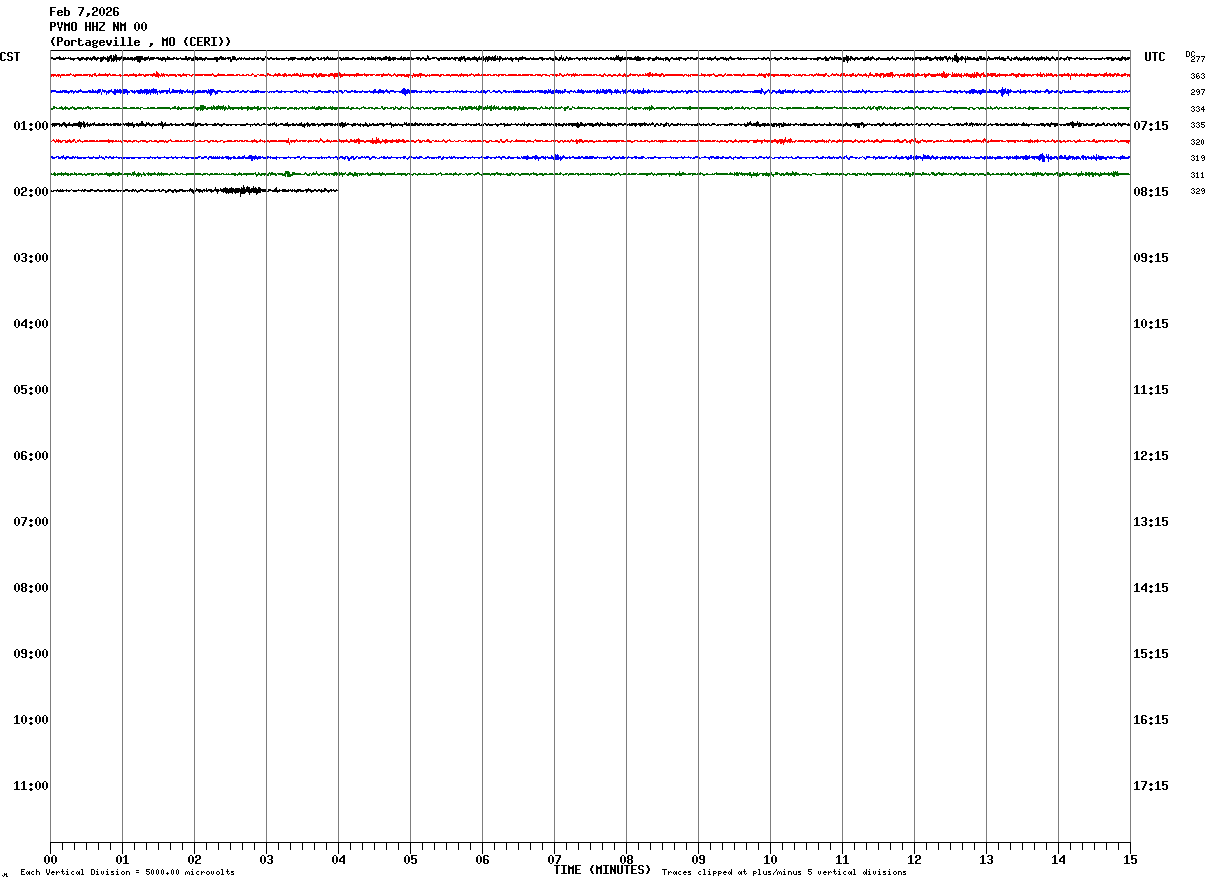This screenshot has height=886, width=1210.
Task: Click the minute 12 axis label
Action: [914, 860]
